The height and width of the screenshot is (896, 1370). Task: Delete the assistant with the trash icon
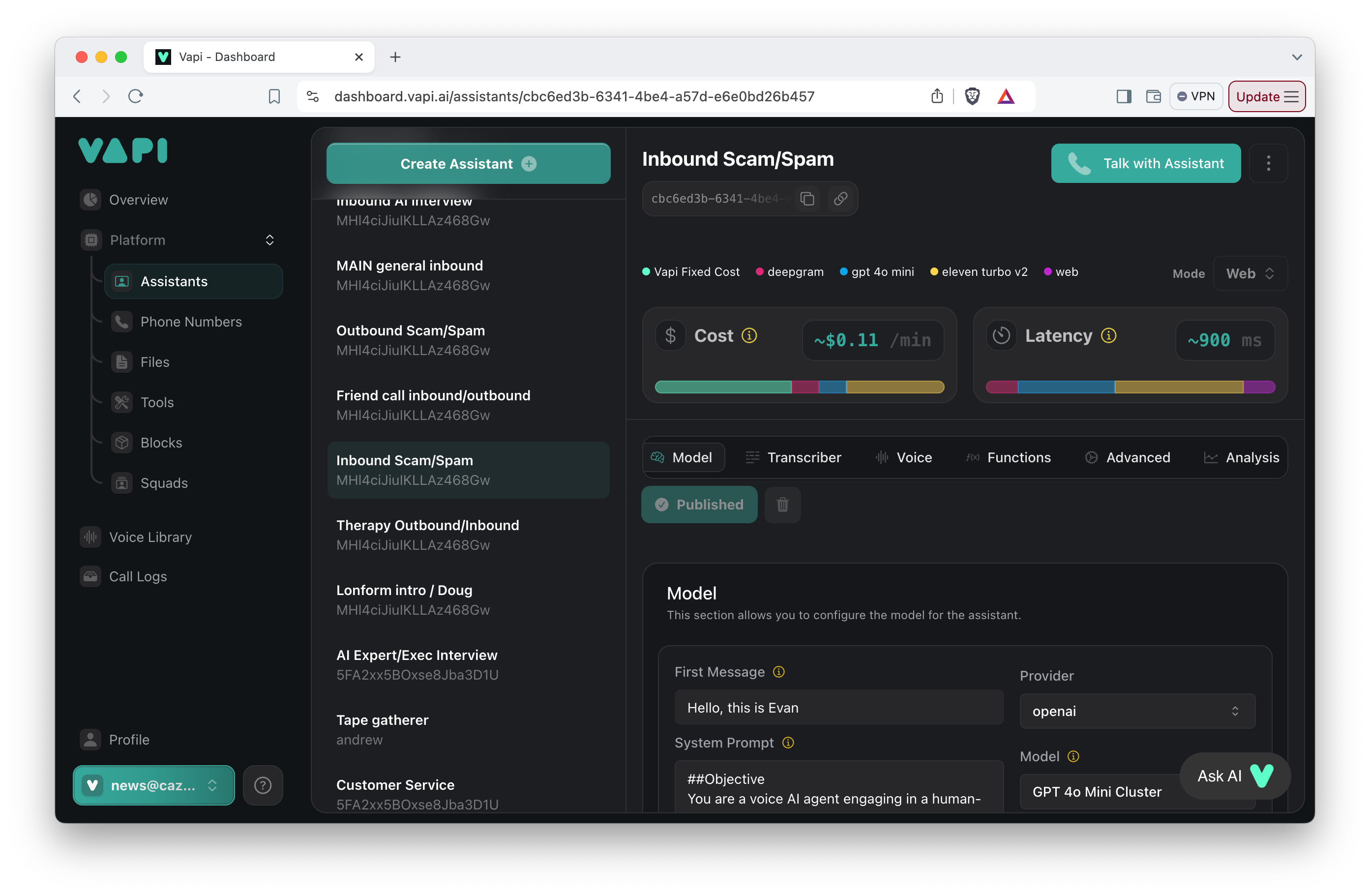coord(782,505)
